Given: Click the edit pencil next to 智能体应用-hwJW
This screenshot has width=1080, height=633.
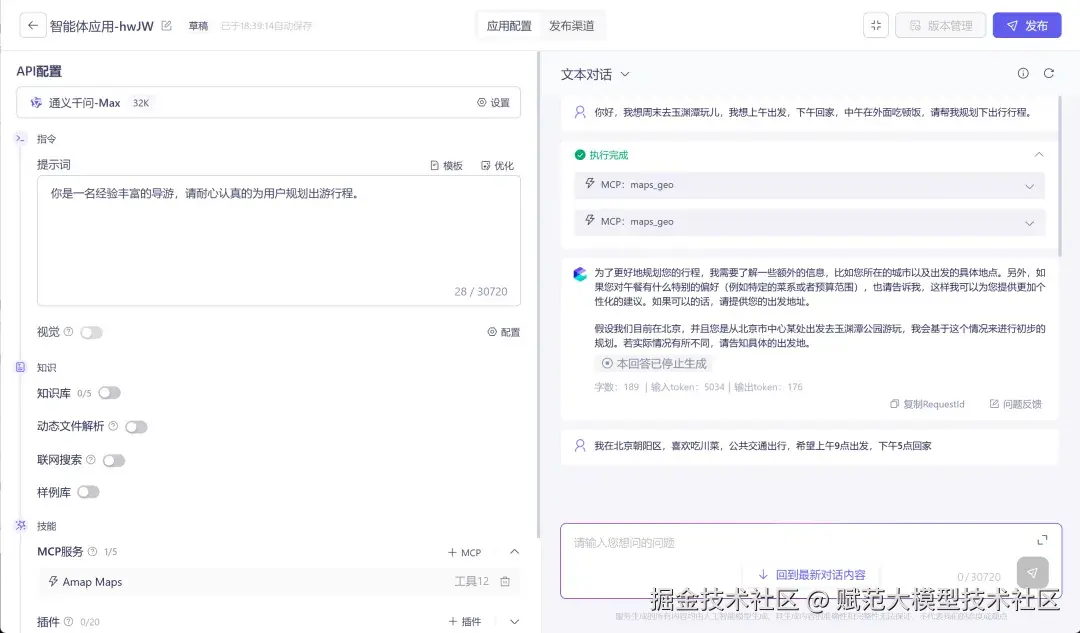Looking at the screenshot, I should [x=165, y=25].
